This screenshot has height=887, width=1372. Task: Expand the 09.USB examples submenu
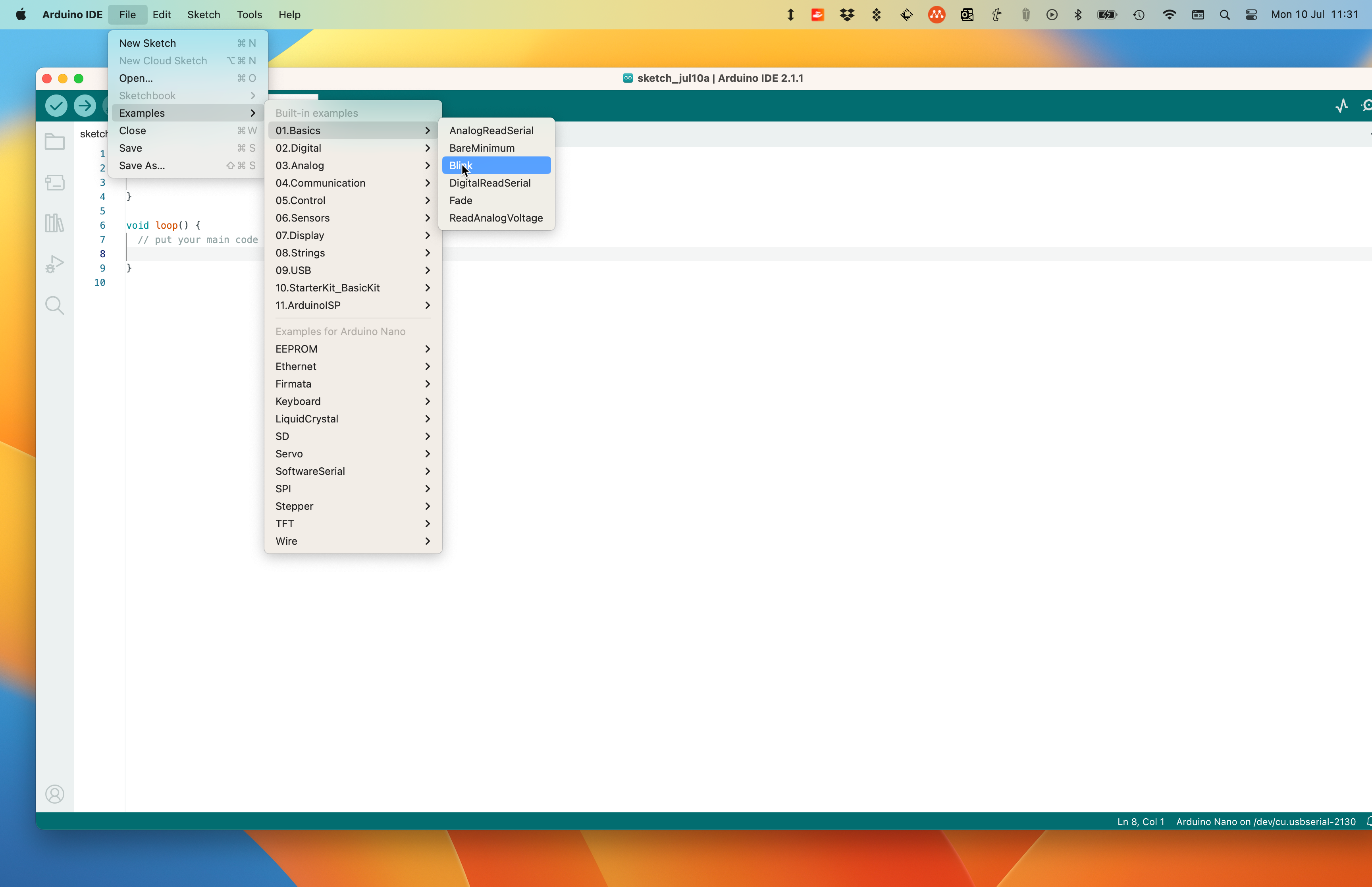click(x=353, y=270)
